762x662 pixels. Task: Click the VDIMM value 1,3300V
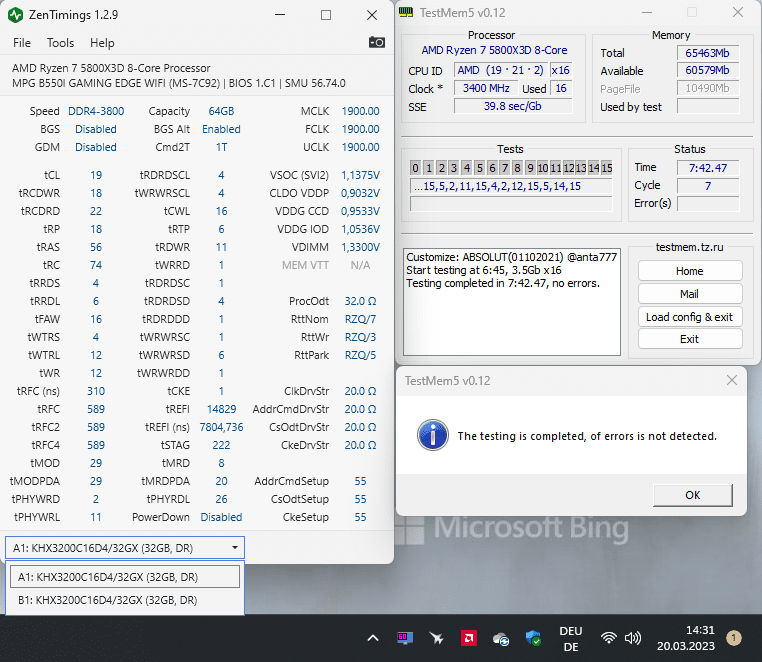click(360, 247)
